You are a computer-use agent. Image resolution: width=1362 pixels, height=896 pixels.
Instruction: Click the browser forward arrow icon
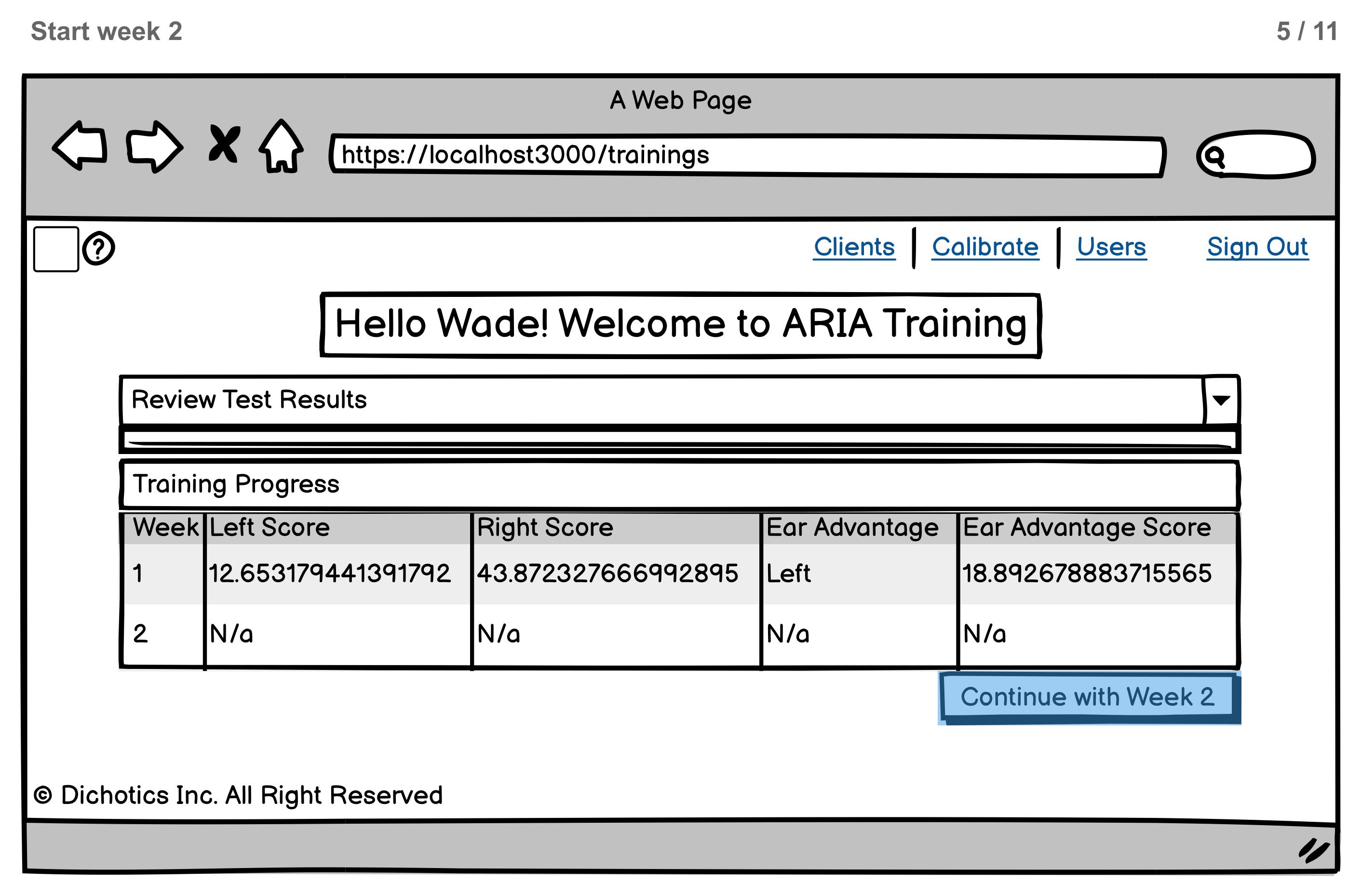tap(154, 147)
